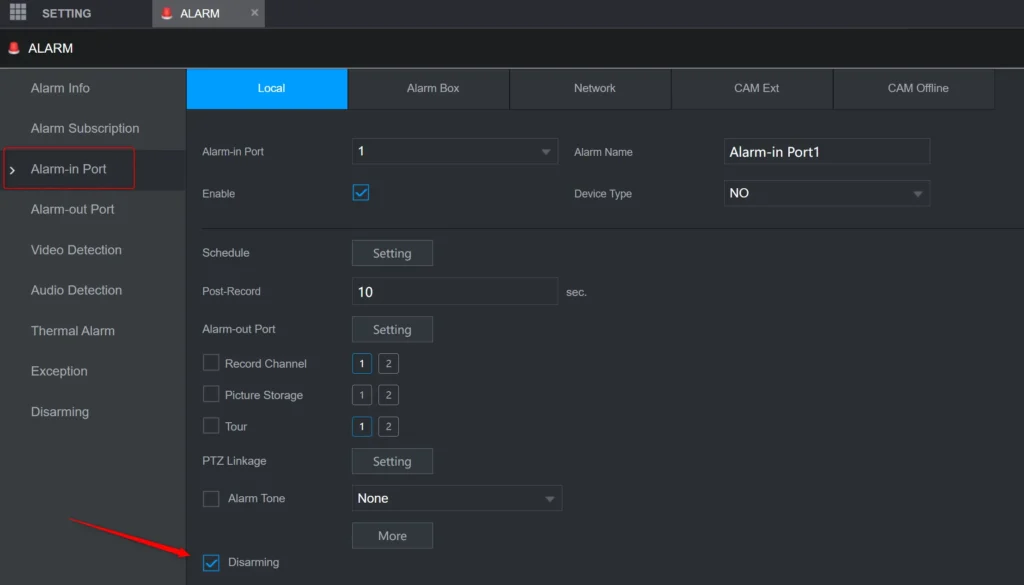Image resolution: width=1024 pixels, height=585 pixels.
Task: Click the More button
Action: point(392,536)
